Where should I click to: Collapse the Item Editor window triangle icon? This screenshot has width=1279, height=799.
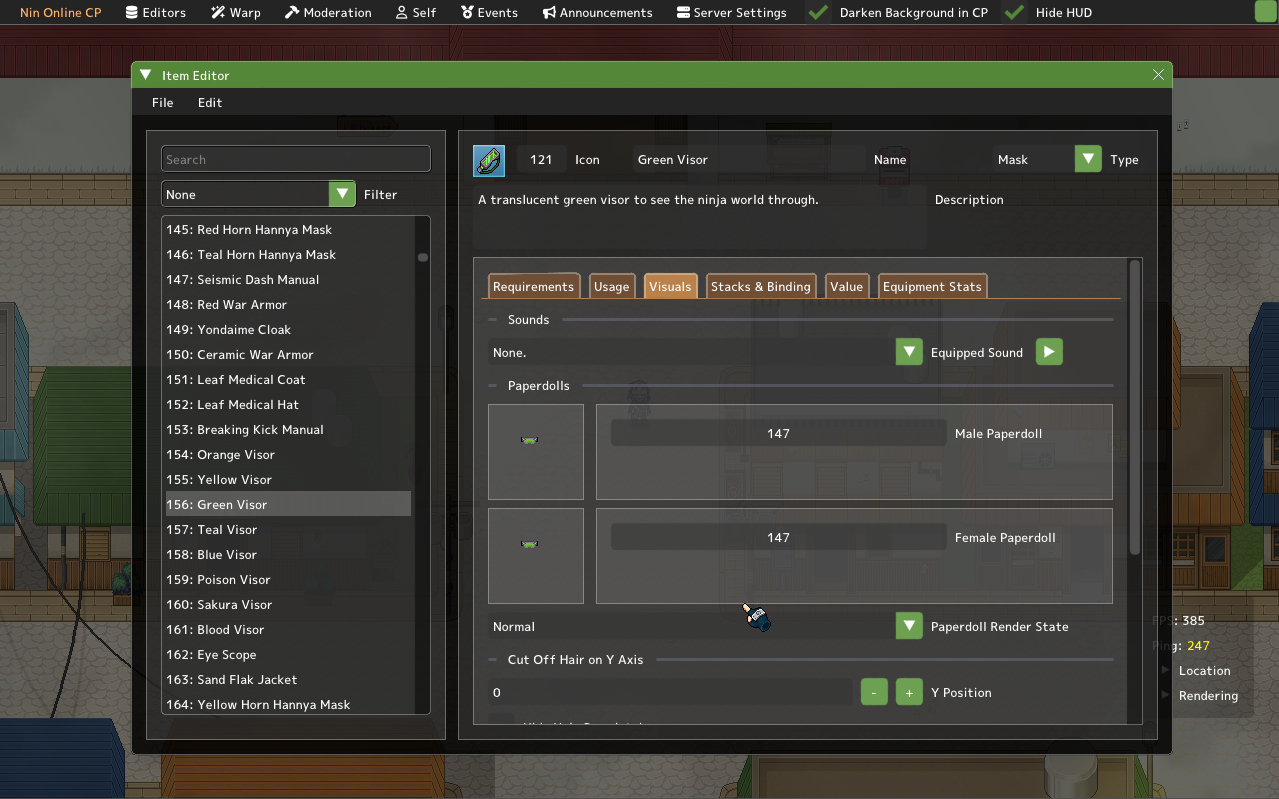tap(146, 75)
